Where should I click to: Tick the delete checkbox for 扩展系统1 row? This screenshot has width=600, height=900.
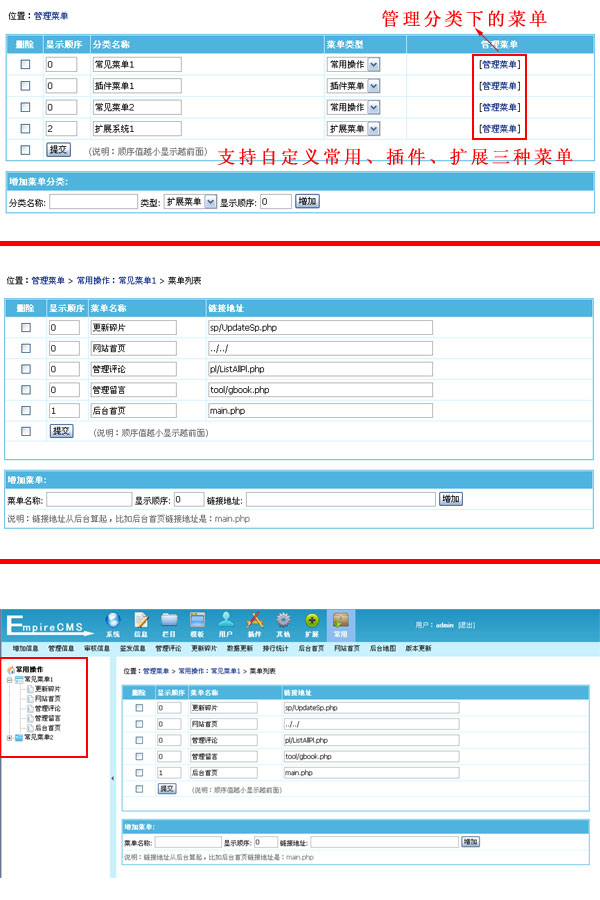click(x=25, y=129)
